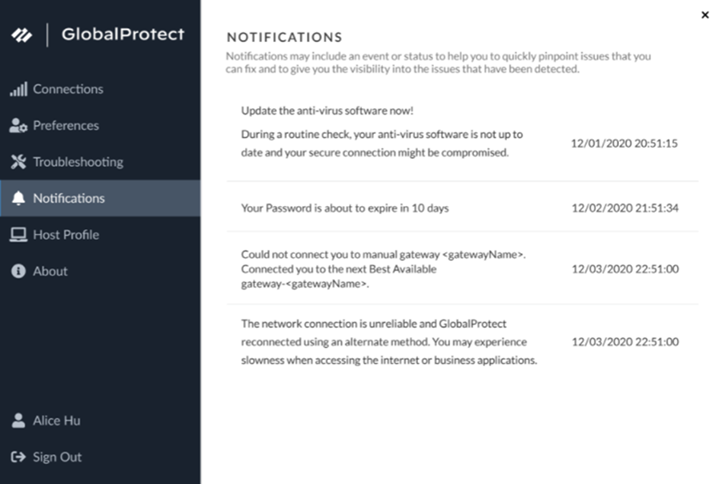Click the info circle icon beside About

pos(18,271)
